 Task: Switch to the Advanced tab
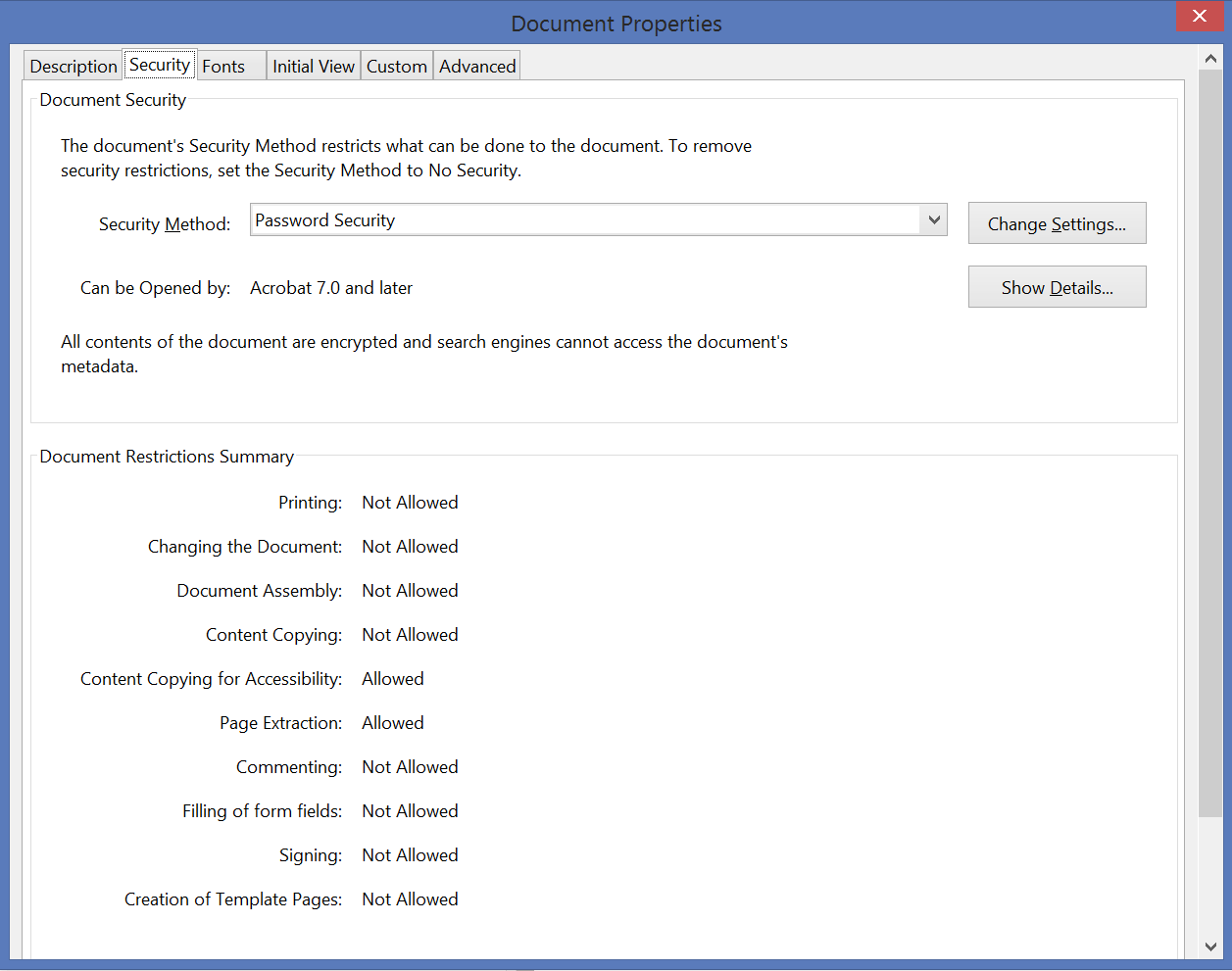[x=476, y=65]
